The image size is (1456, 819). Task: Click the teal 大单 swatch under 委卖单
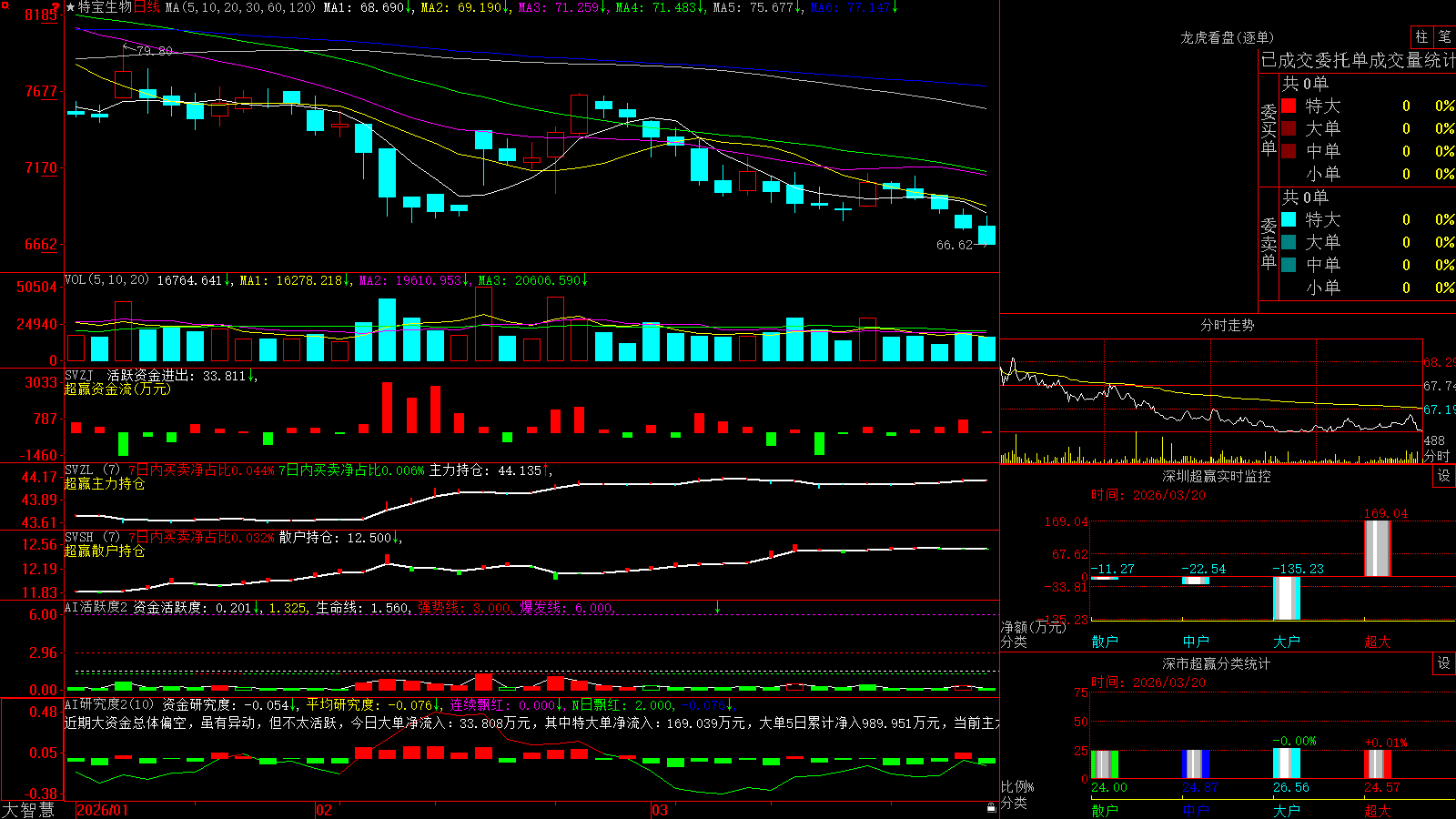[x=1289, y=242]
